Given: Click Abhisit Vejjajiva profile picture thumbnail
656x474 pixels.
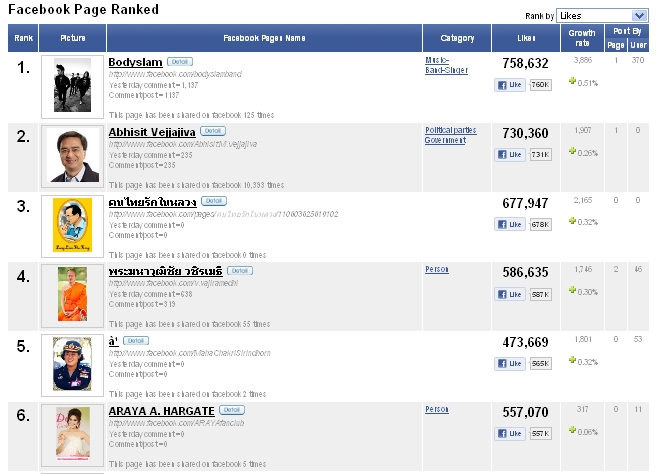Looking at the screenshot, I should pyautogui.click(x=73, y=156).
